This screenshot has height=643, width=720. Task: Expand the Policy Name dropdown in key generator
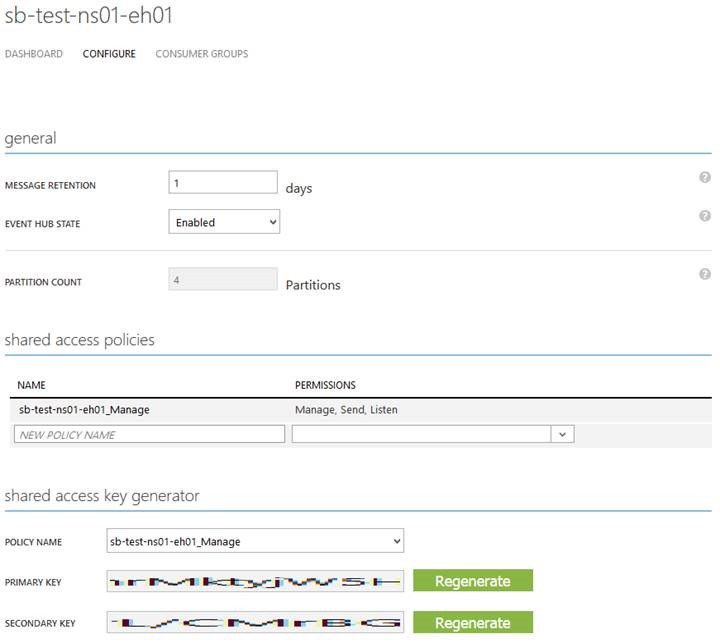[255, 542]
